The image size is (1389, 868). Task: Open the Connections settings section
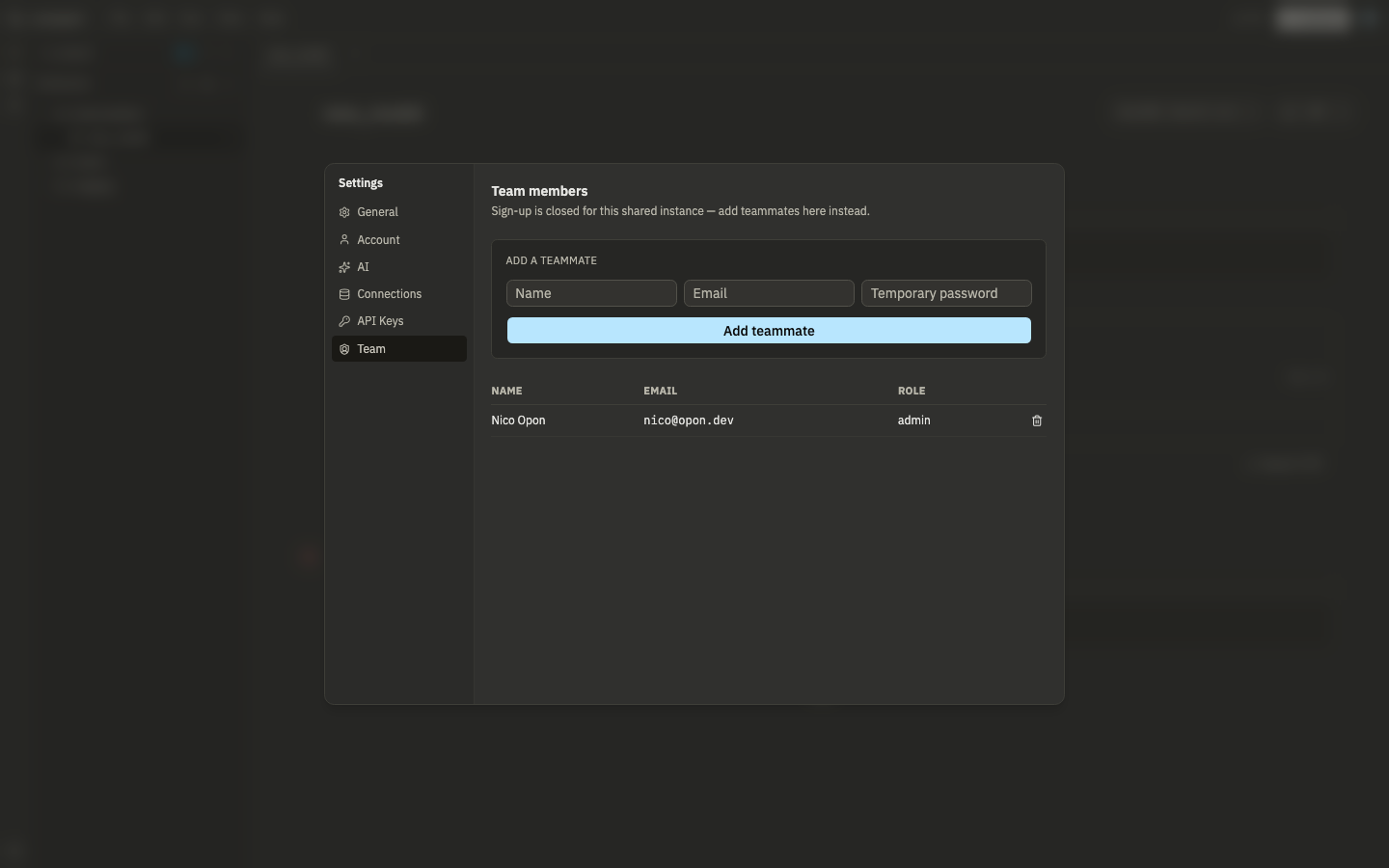(399, 294)
